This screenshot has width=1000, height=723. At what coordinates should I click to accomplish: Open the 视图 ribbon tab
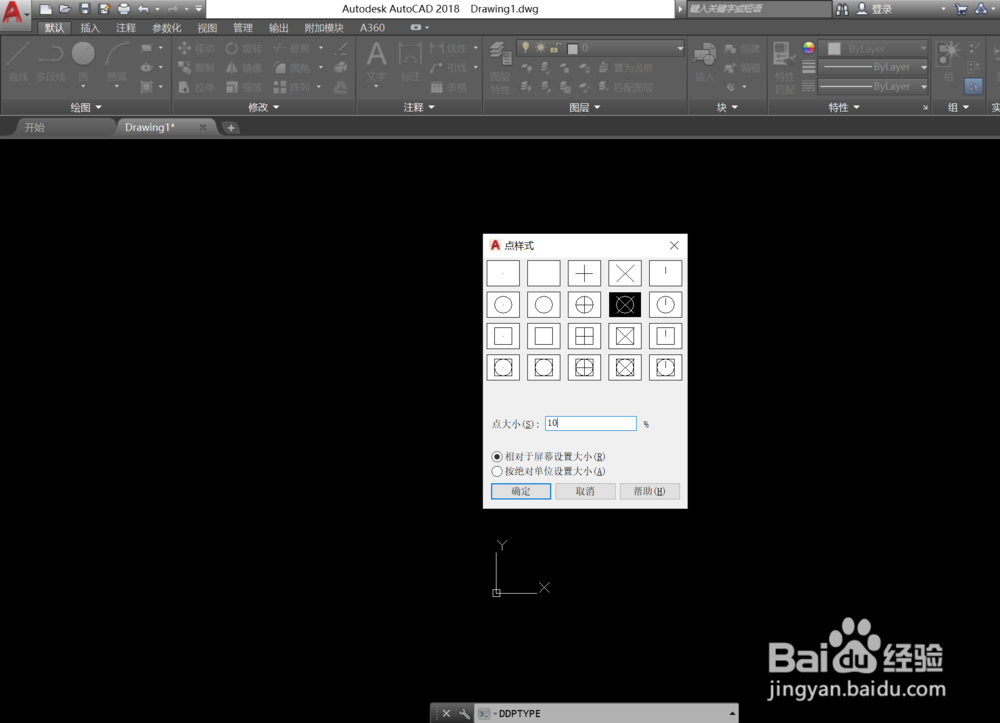click(207, 27)
